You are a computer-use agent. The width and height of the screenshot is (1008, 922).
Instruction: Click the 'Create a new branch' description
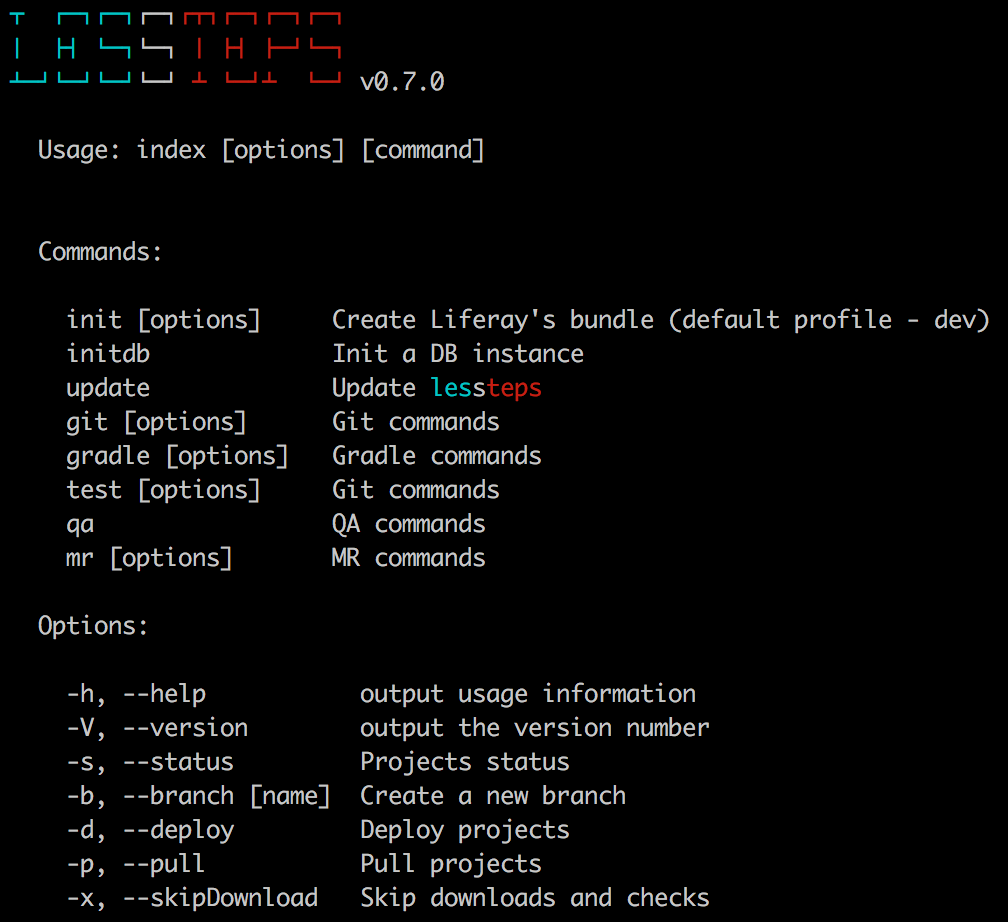coord(493,797)
